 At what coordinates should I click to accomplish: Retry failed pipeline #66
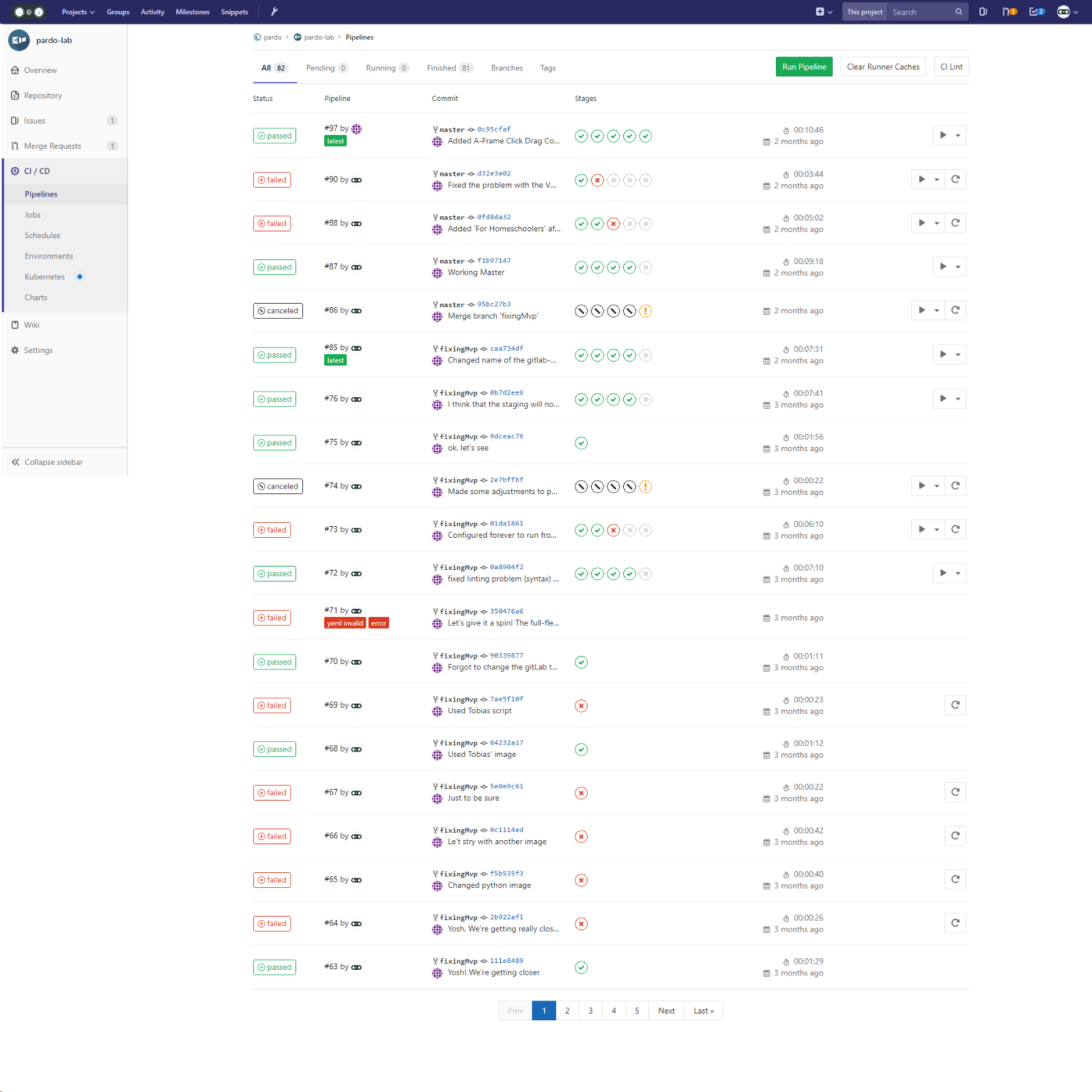tap(955, 836)
